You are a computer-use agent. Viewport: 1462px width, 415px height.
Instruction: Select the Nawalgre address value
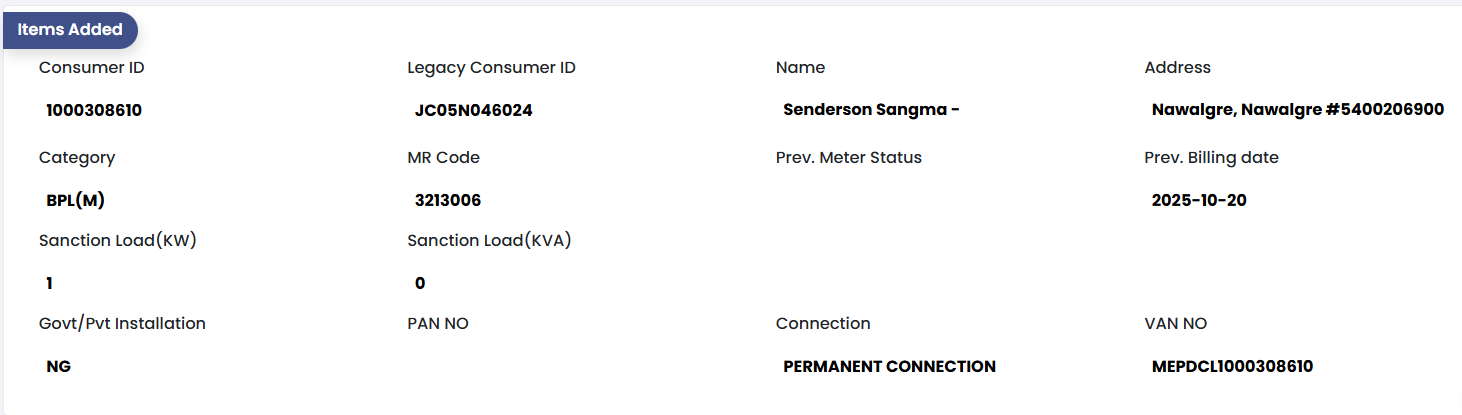(1297, 111)
